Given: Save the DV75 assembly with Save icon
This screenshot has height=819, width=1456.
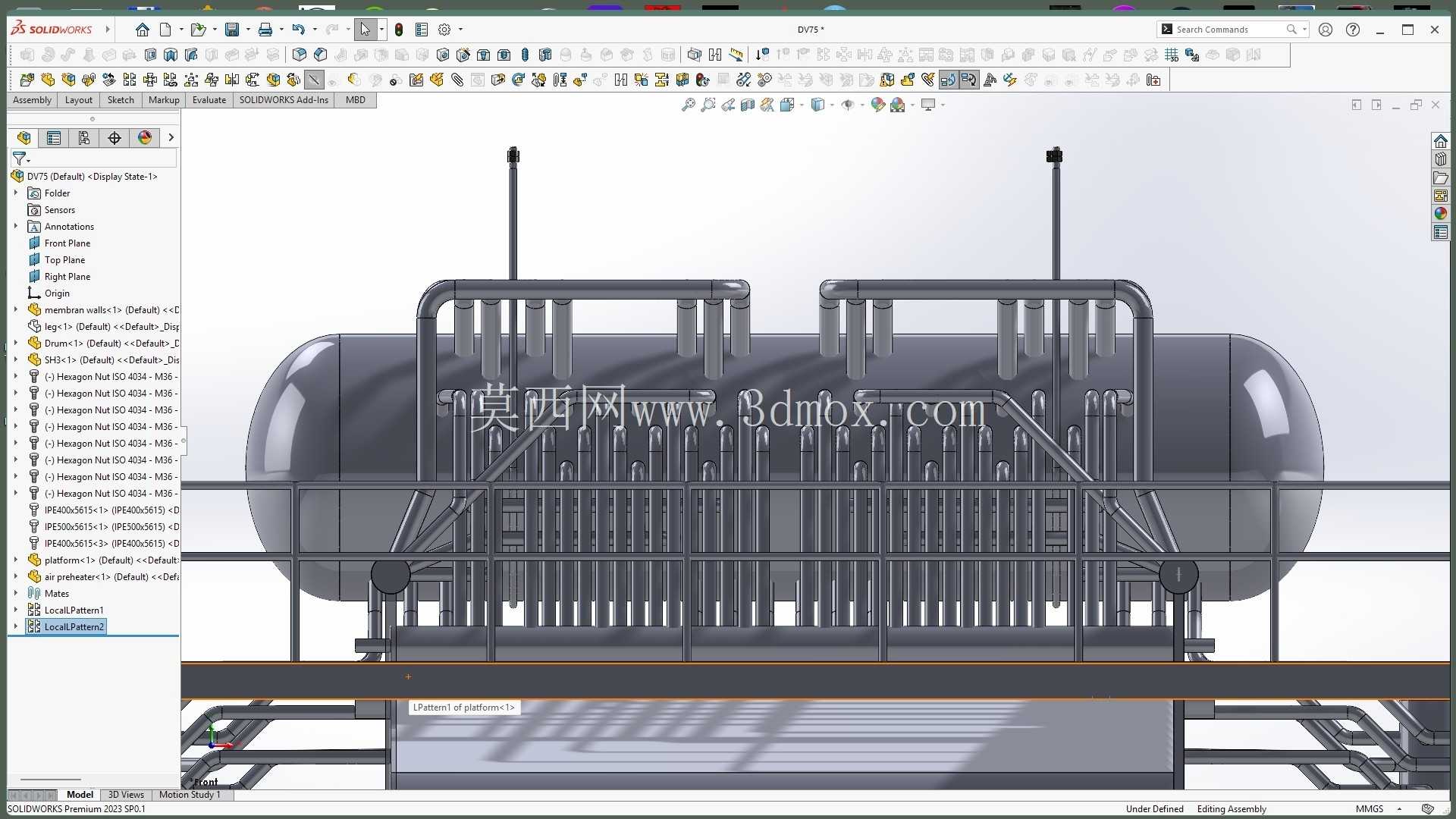Looking at the screenshot, I should click(x=232, y=30).
